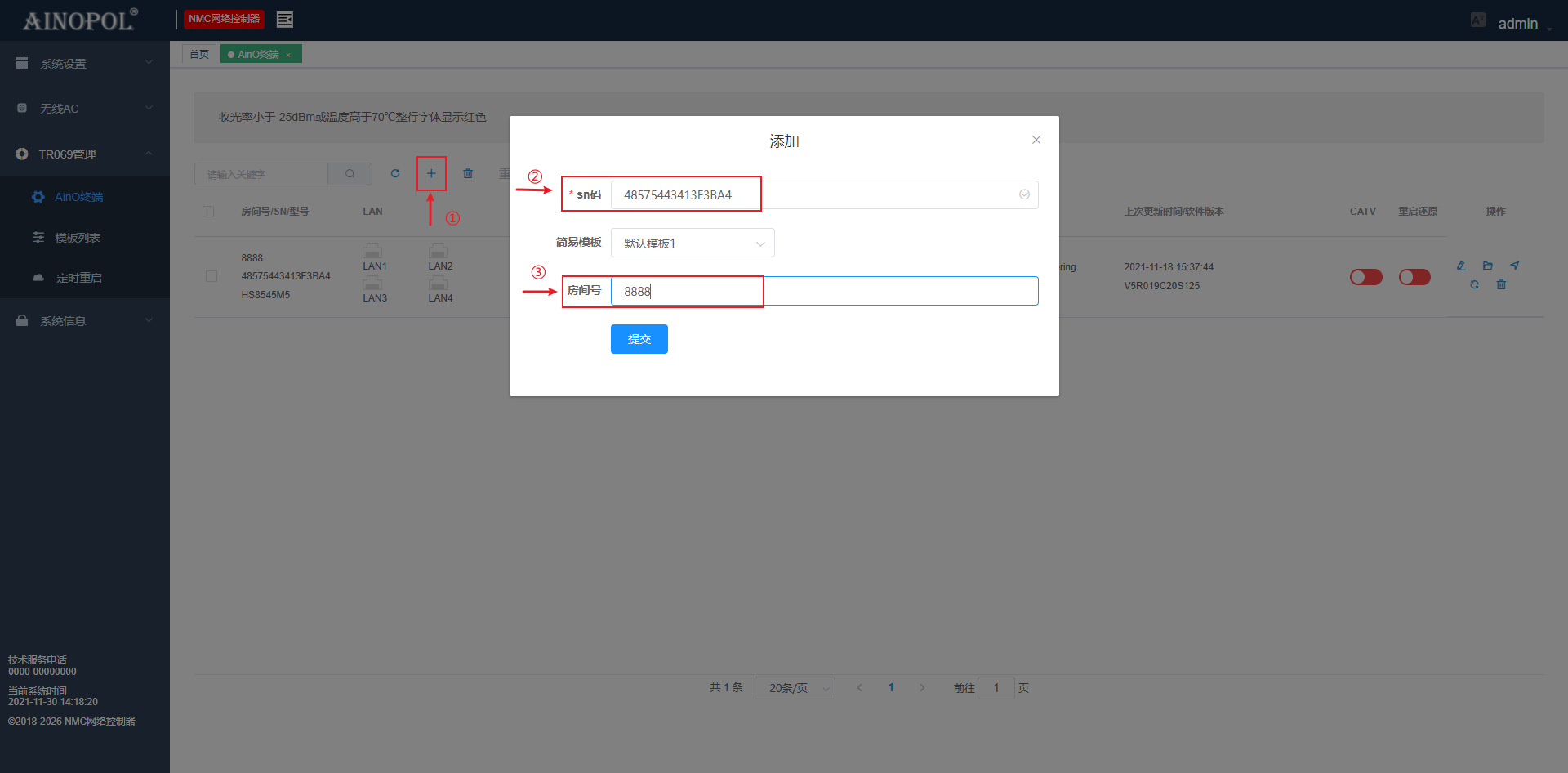The width and height of the screenshot is (1568, 773).
Task: Open the 简易模板 dropdown showing 默认模板1
Action: pyautogui.click(x=692, y=243)
